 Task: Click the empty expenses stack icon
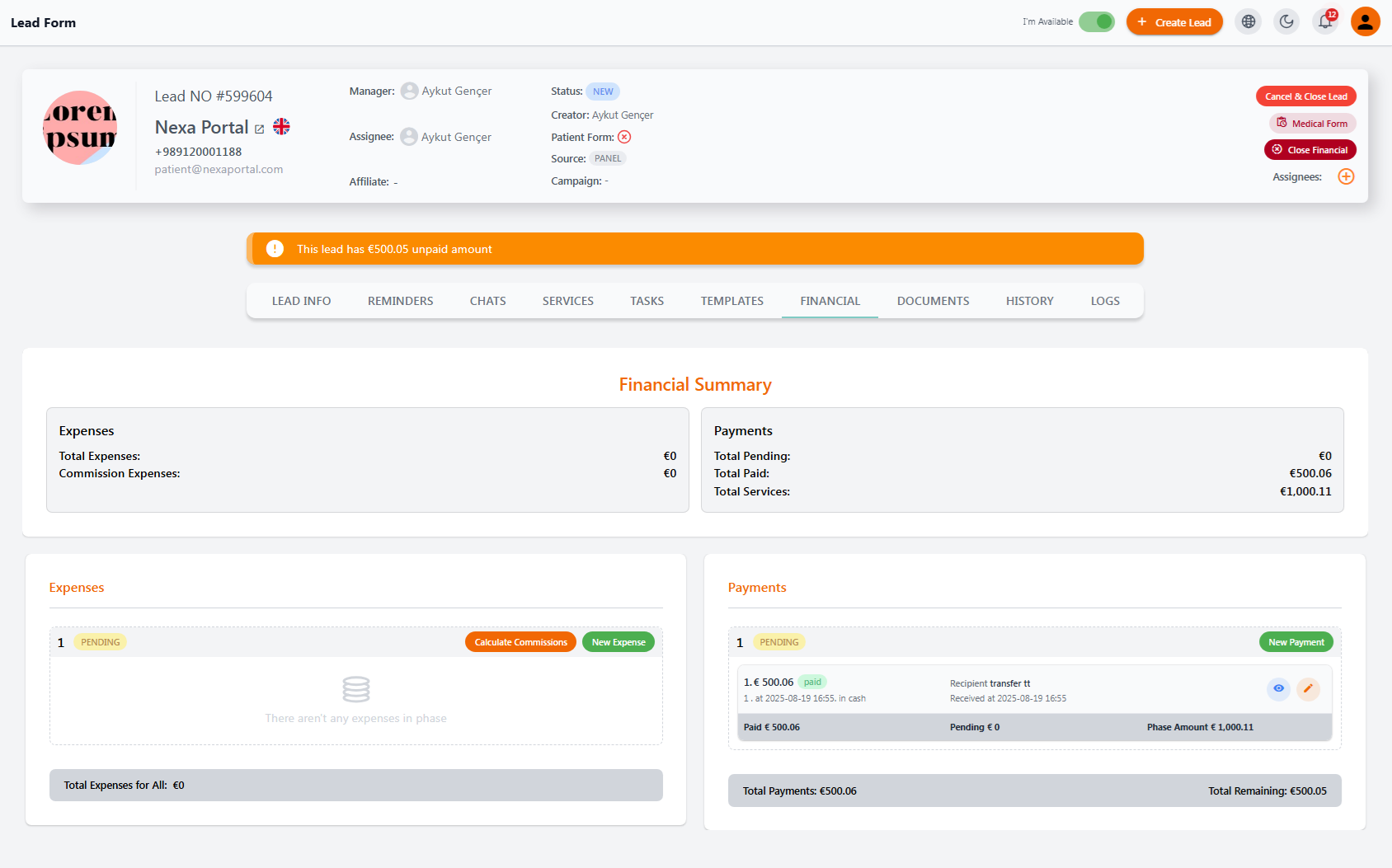click(x=356, y=689)
